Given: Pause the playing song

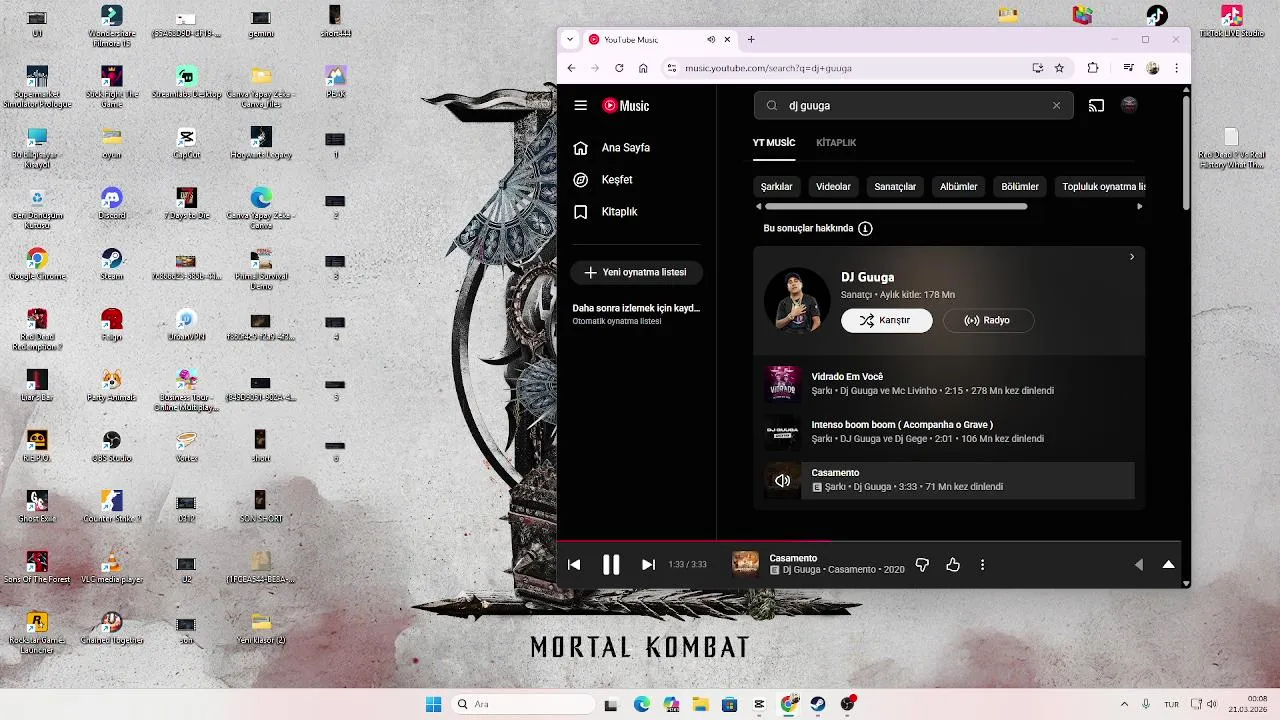Looking at the screenshot, I should 611,565.
